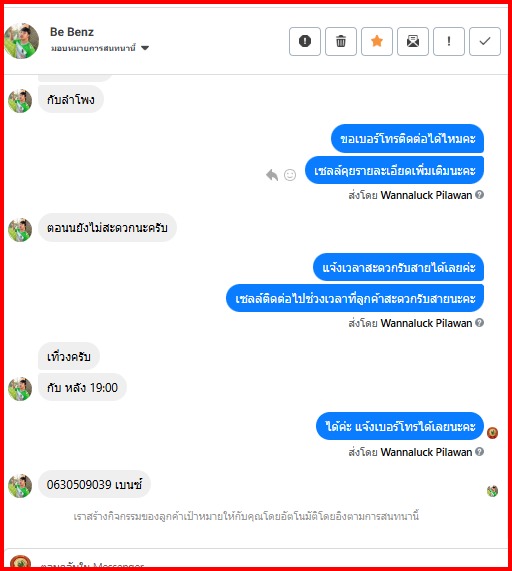Click customer seen-avatar near phone number message

[x=492, y=491]
